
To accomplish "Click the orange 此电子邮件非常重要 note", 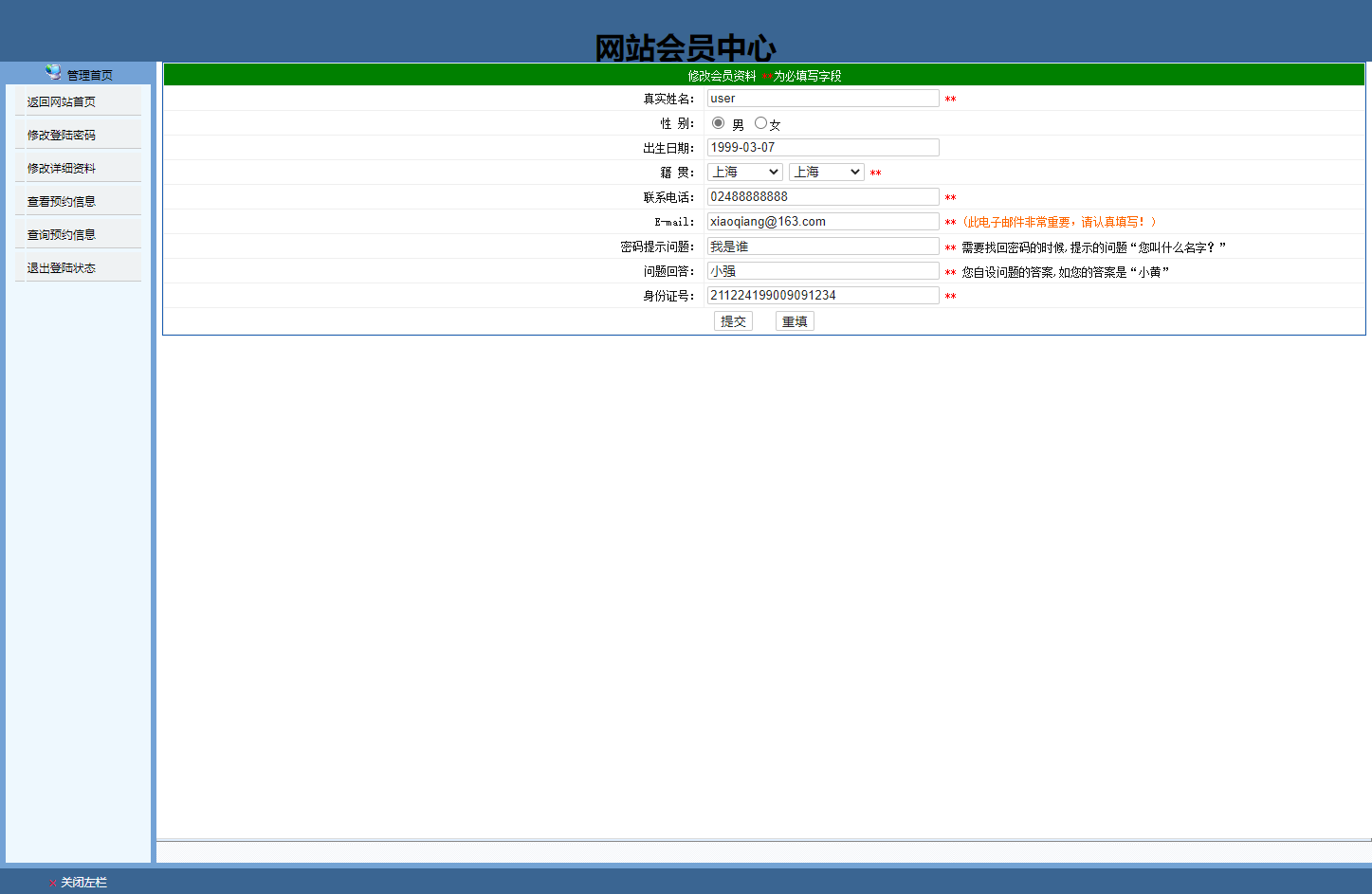I will pos(1059,222).
